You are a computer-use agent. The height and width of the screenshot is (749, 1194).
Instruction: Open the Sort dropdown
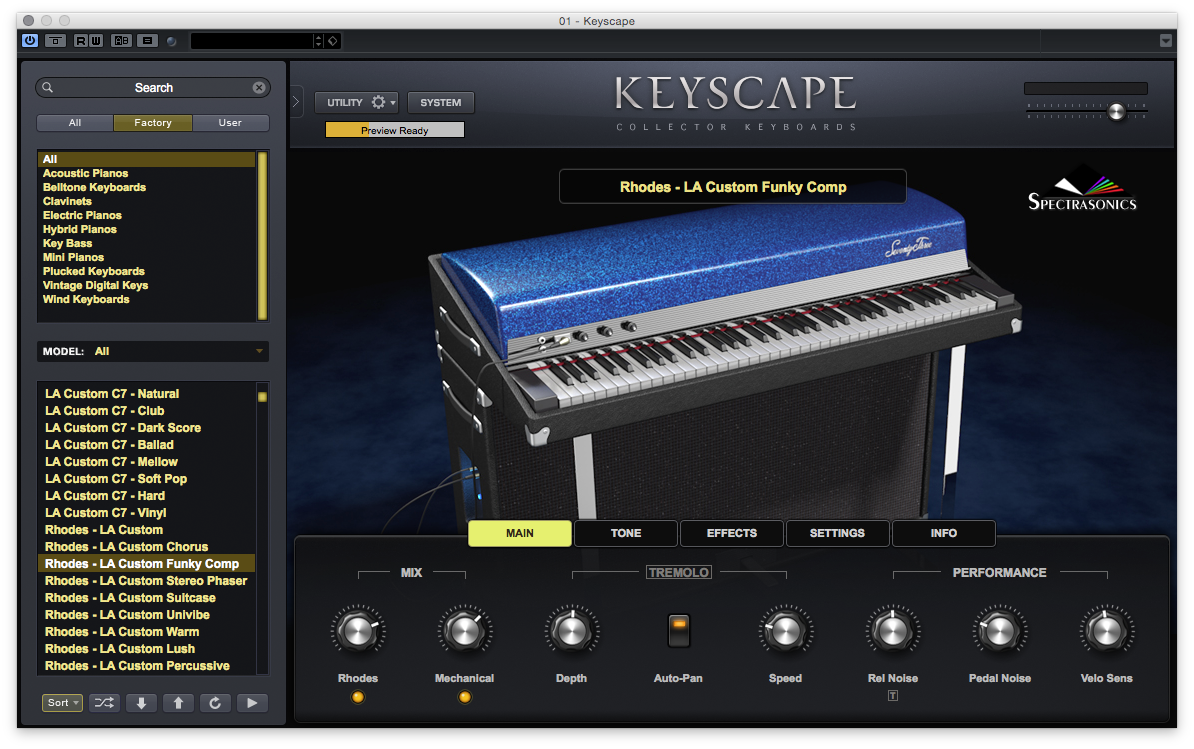62,703
